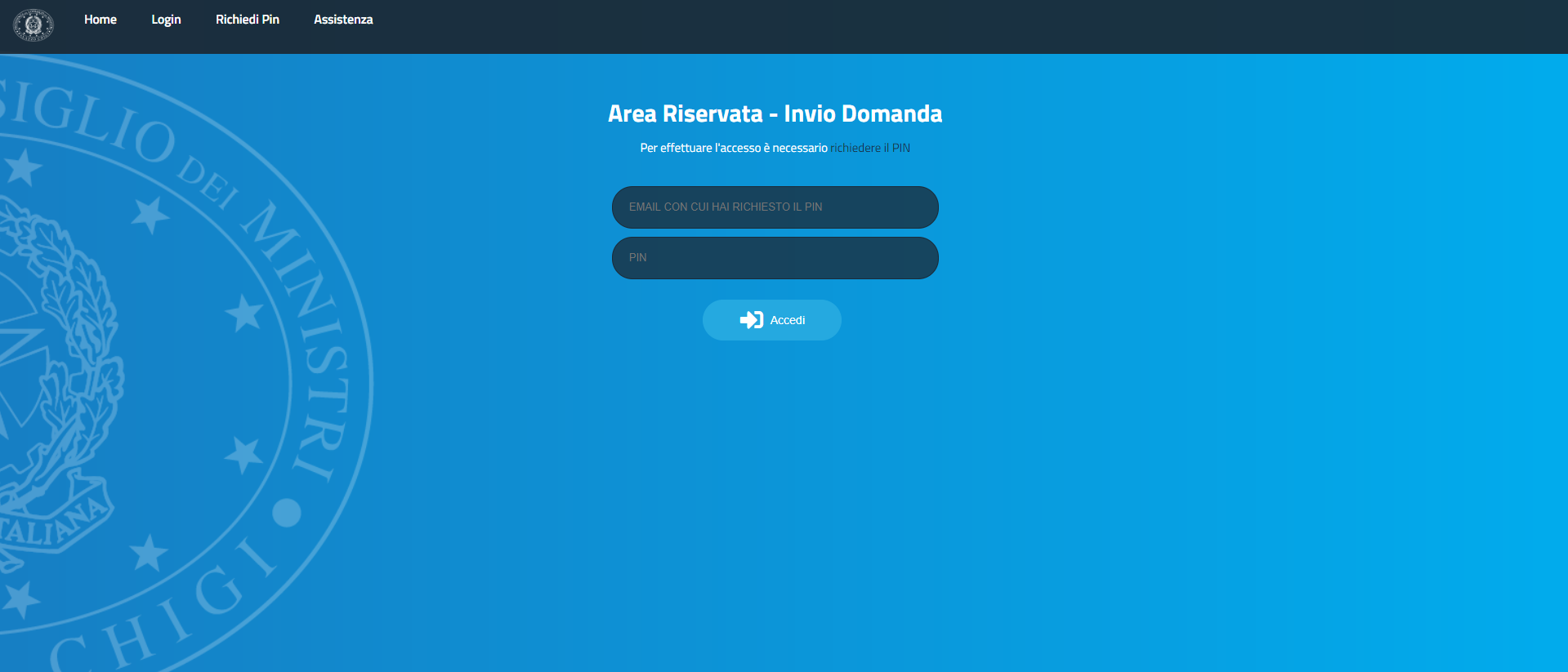Focus the email address input field
This screenshot has width=1568, height=672.
click(775, 207)
